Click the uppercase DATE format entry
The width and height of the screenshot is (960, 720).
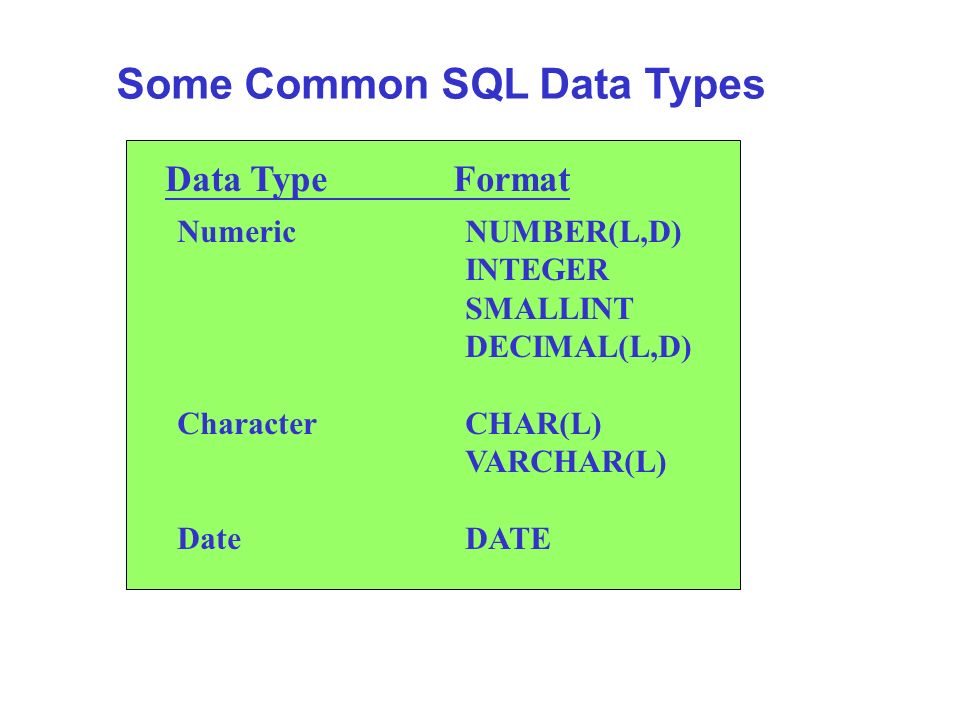(508, 539)
